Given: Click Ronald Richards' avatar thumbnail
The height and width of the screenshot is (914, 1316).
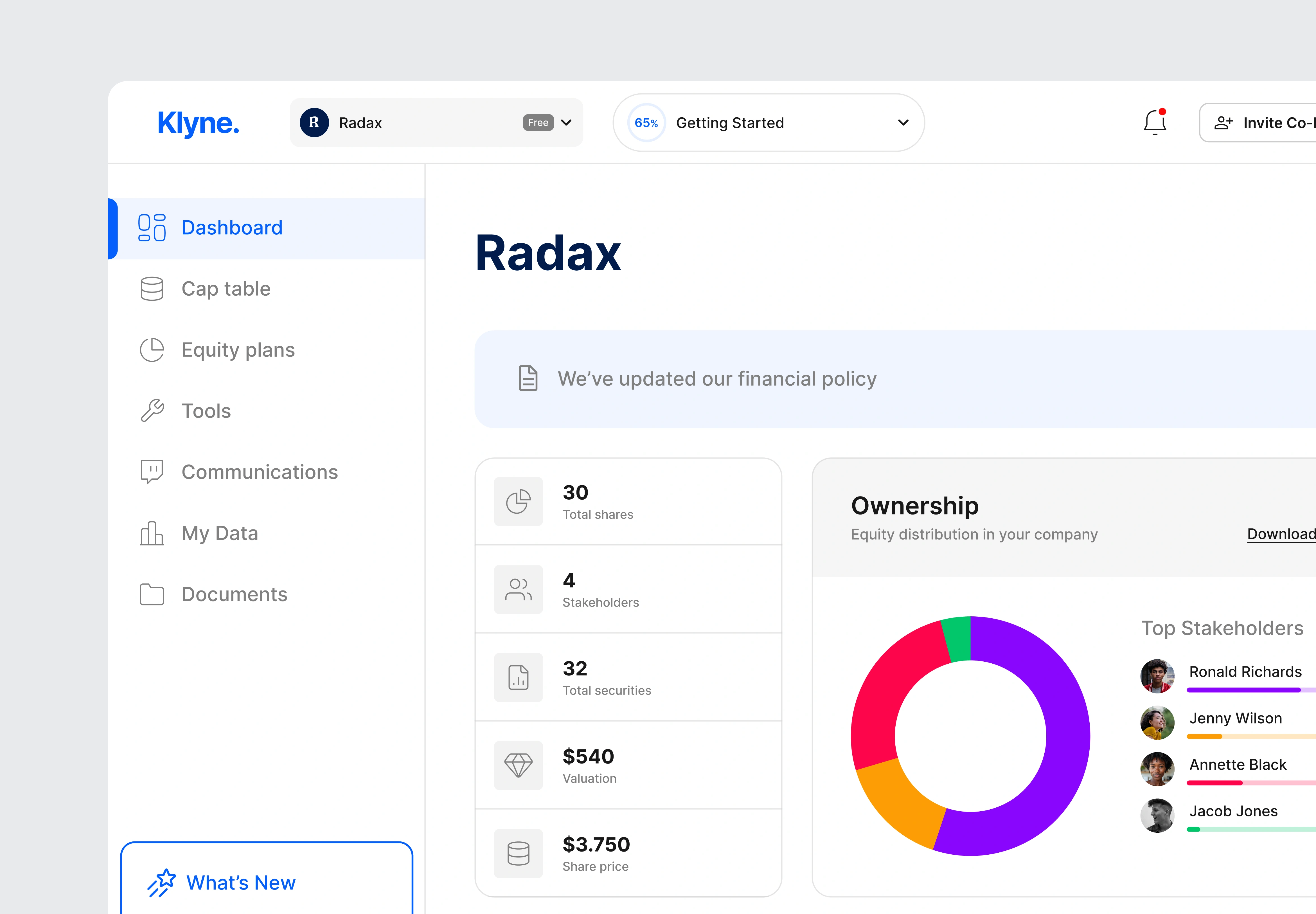Looking at the screenshot, I should coord(1157,676).
